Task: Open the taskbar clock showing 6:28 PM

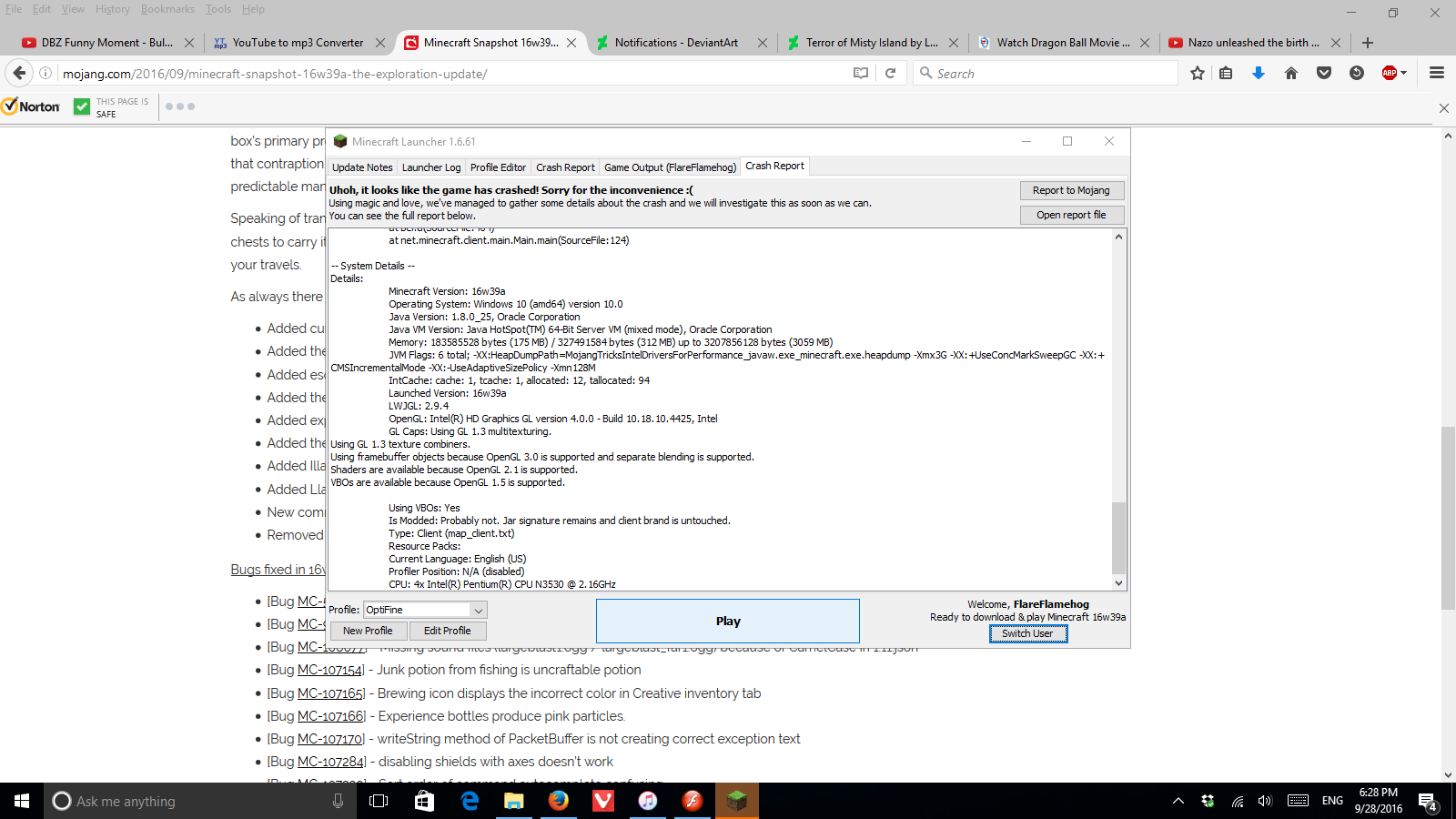Action: [x=1378, y=801]
